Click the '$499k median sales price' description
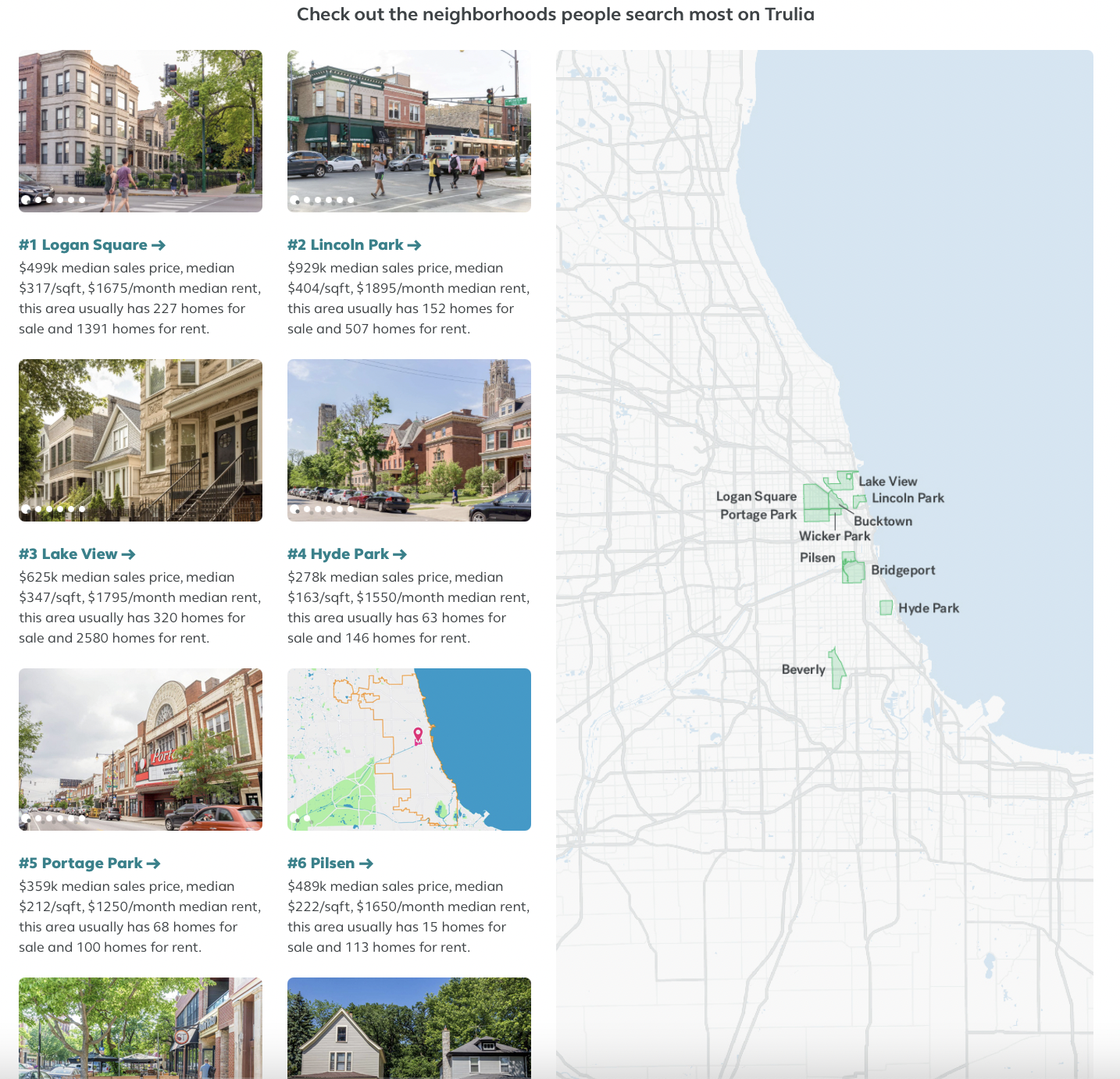The image size is (1120, 1079). click(140, 298)
